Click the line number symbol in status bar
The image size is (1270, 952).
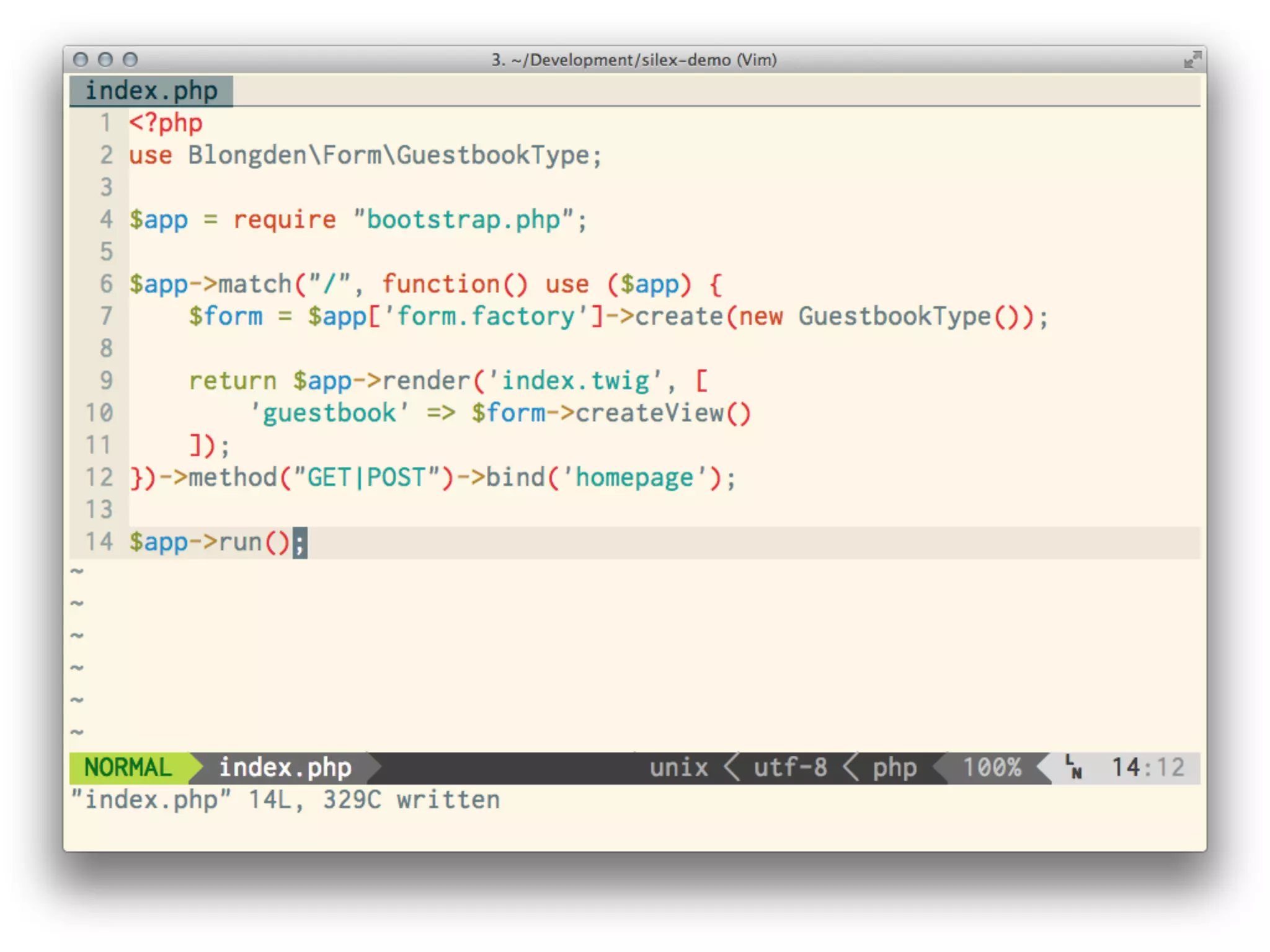(x=1073, y=767)
